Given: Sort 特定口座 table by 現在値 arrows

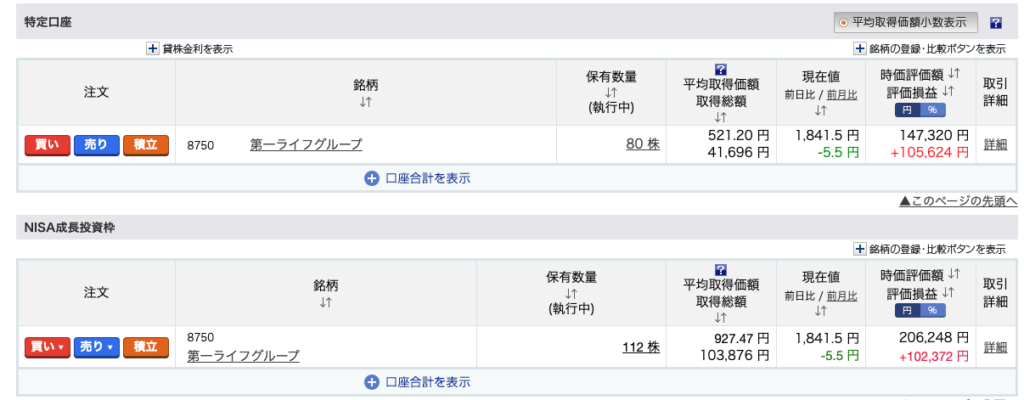Looking at the screenshot, I should [821, 110].
